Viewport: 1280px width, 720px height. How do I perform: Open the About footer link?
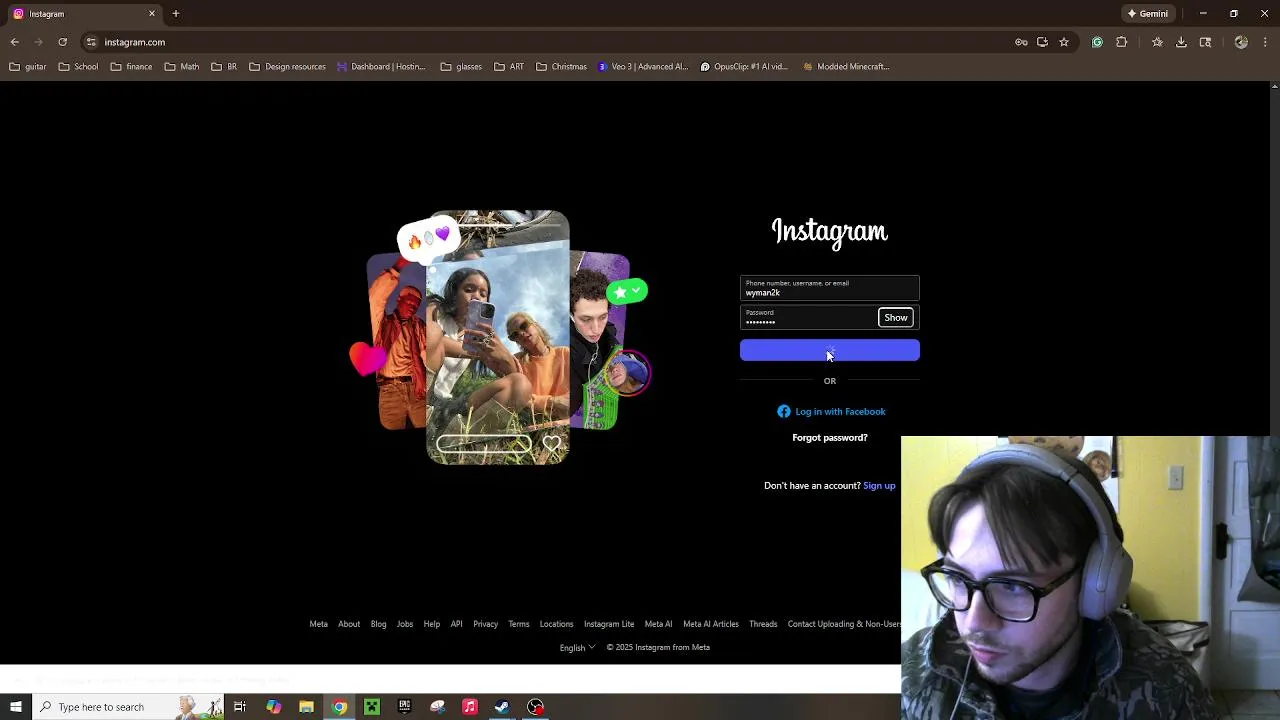point(349,624)
